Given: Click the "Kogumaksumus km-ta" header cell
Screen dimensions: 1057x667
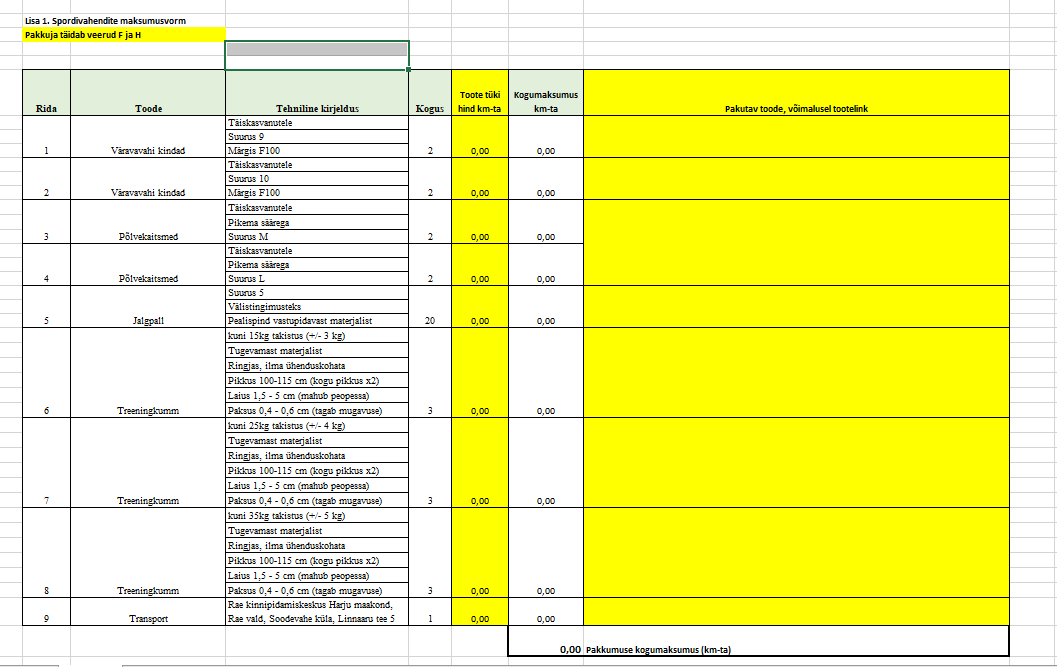Looking at the screenshot, I should click(545, 101).
